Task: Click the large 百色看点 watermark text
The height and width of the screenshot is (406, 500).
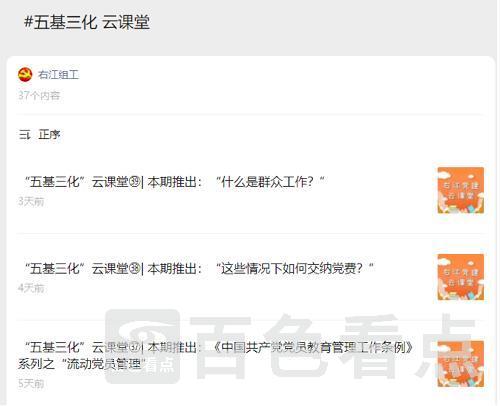Action: coord(333,346)
